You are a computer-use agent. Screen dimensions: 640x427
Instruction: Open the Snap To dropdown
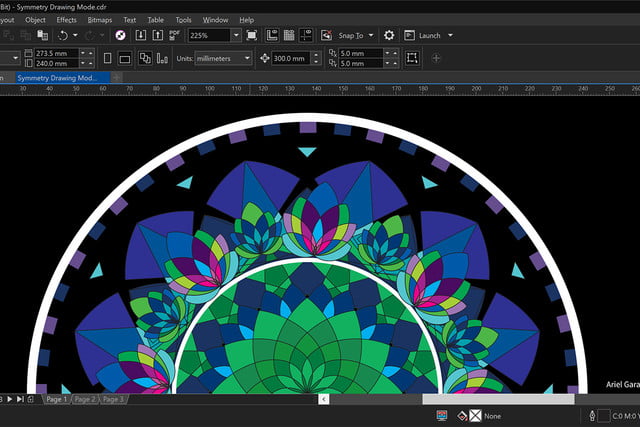click(356, 36)
